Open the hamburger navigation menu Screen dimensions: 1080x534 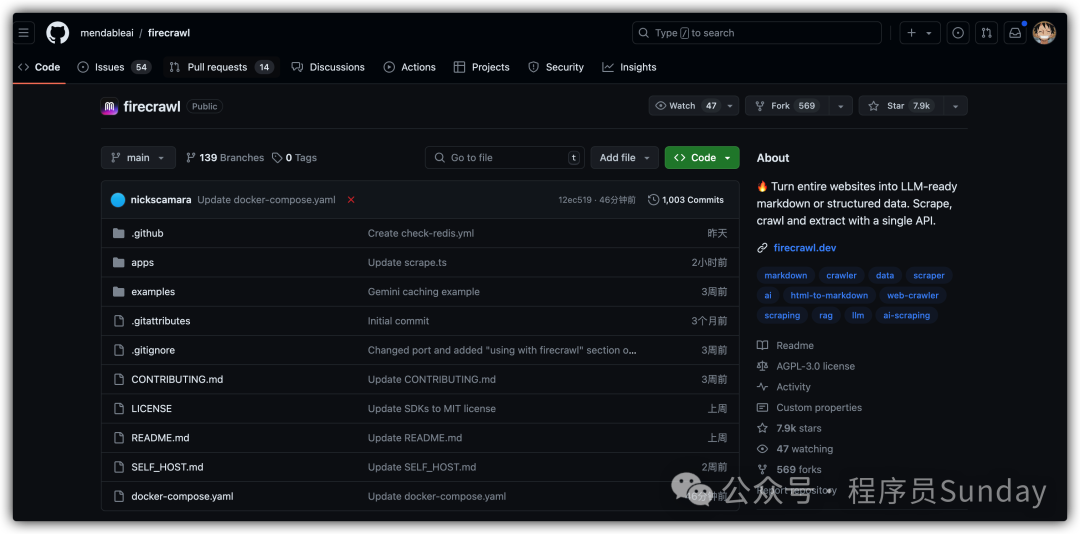tap(24, 33)
